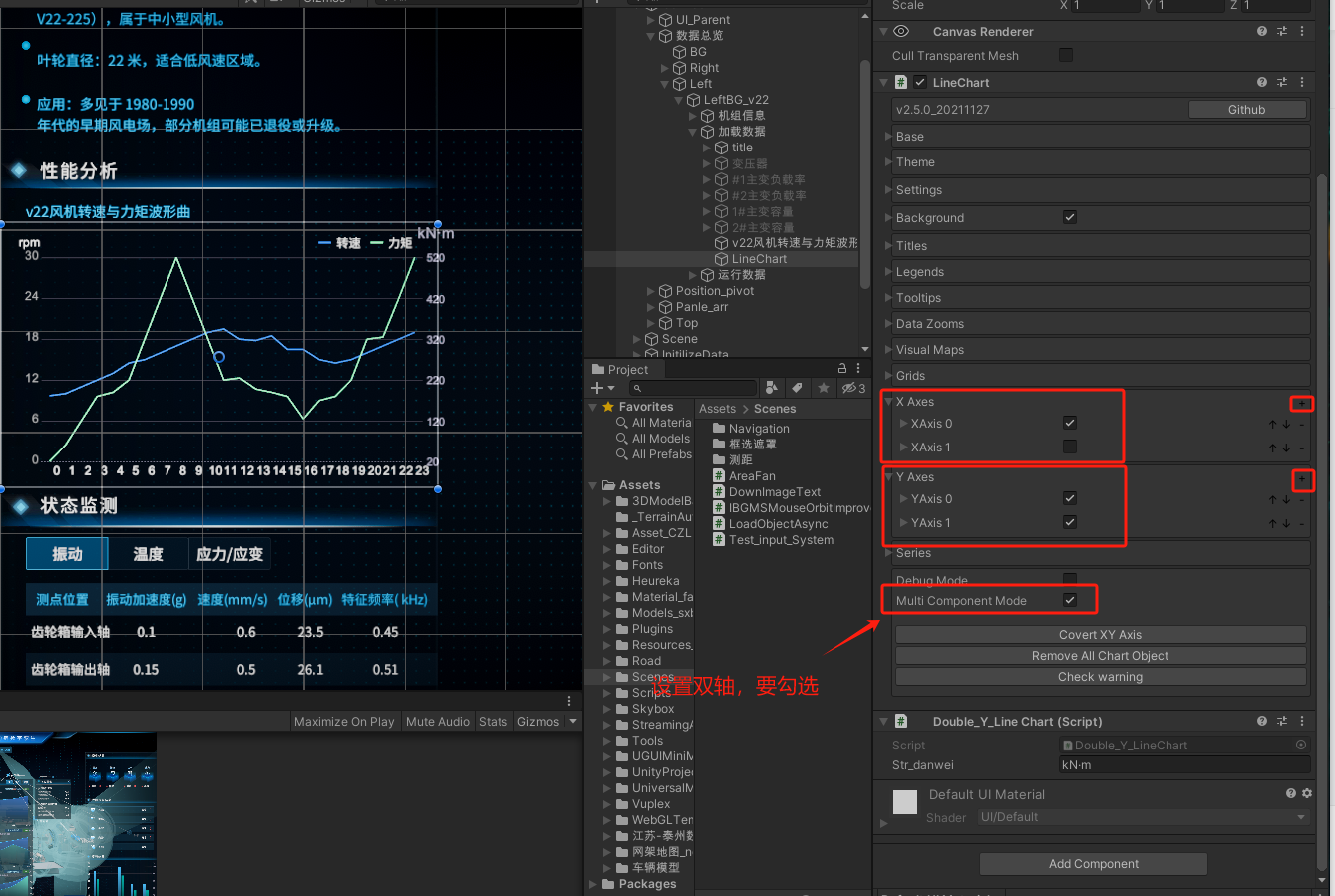Enable Cull Transparent Mesh on Canvas Renderer
Viewport: 1335px width, 896px height.
[1066, 55]
